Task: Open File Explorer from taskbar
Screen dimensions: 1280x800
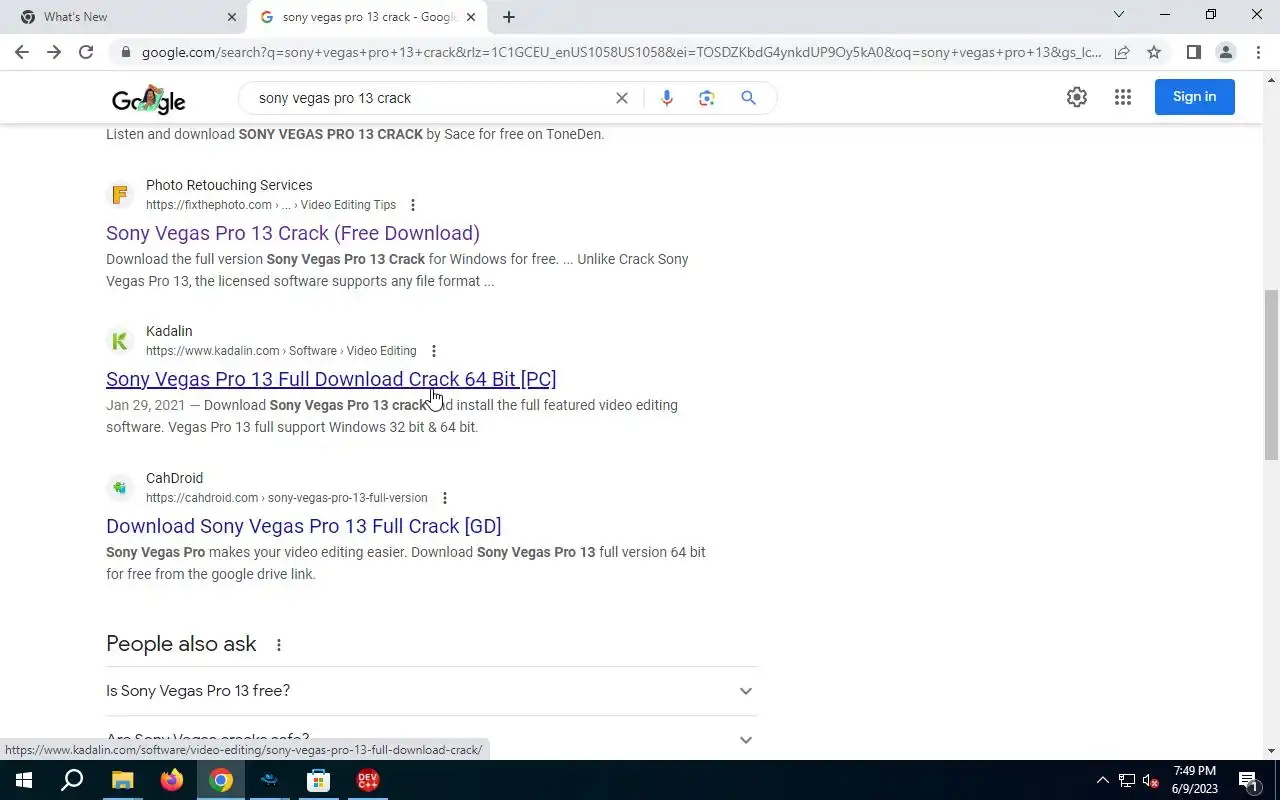Action: (122, 780)
